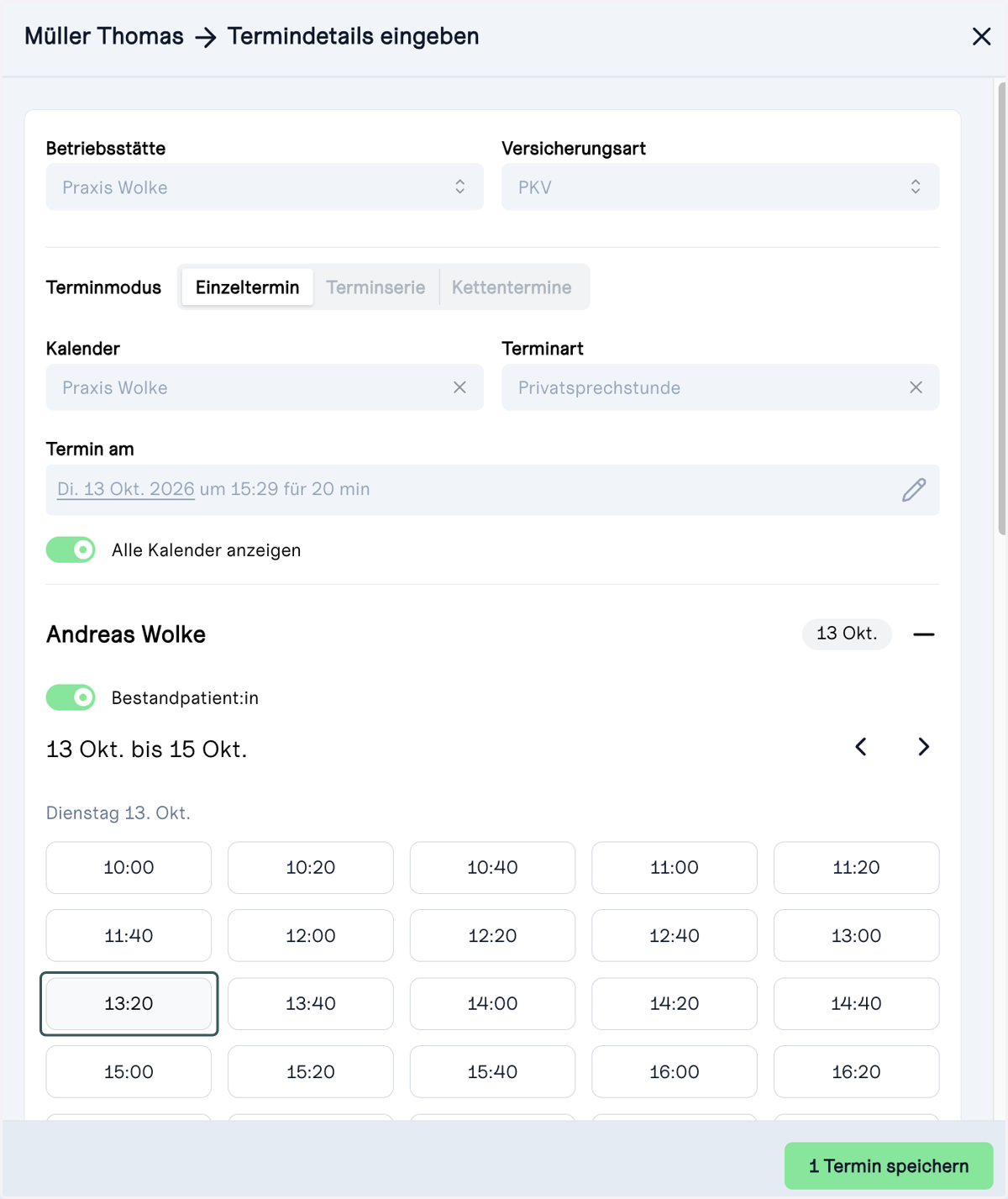The image size is (1008, 1199).
Task: Open the Kalender Praxis Wolke combo box
Action: (265, 387)
